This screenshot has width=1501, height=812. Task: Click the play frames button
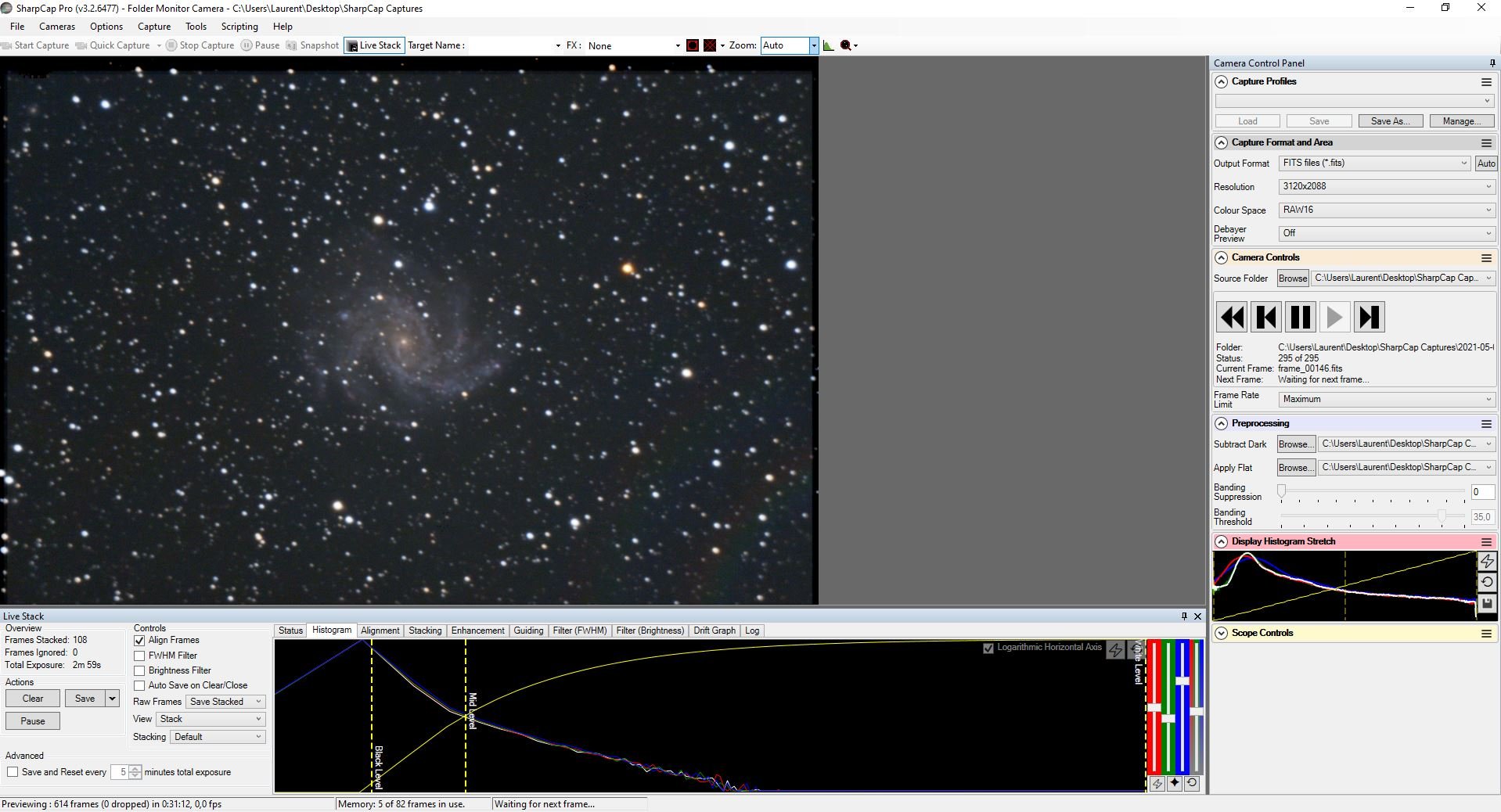click(1335, 318)
